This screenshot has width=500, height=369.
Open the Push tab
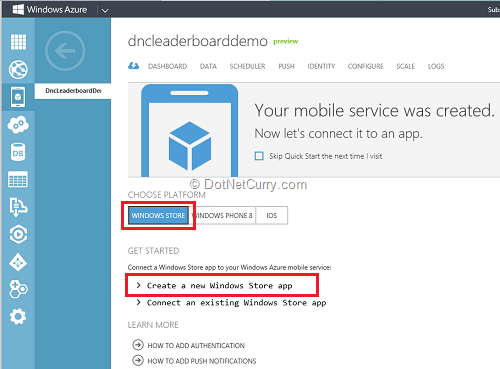286,66
